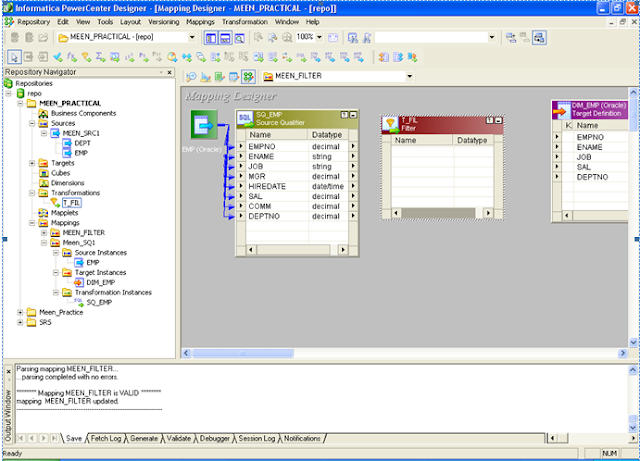Open the Transformation Developer tool

(x=220, y=76)
